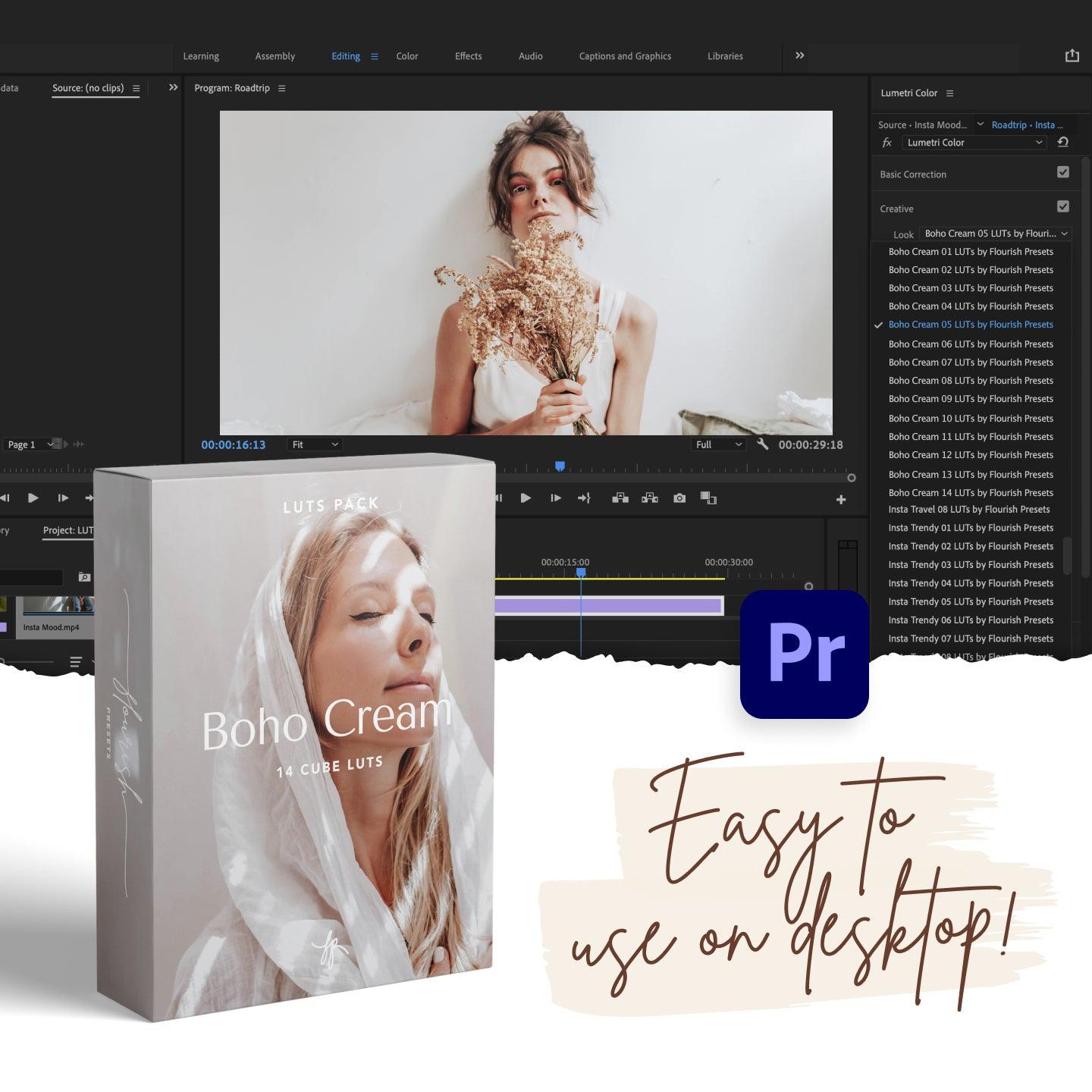
Task: Click the Extract icon in program monitor
Action: coord(650,498)
